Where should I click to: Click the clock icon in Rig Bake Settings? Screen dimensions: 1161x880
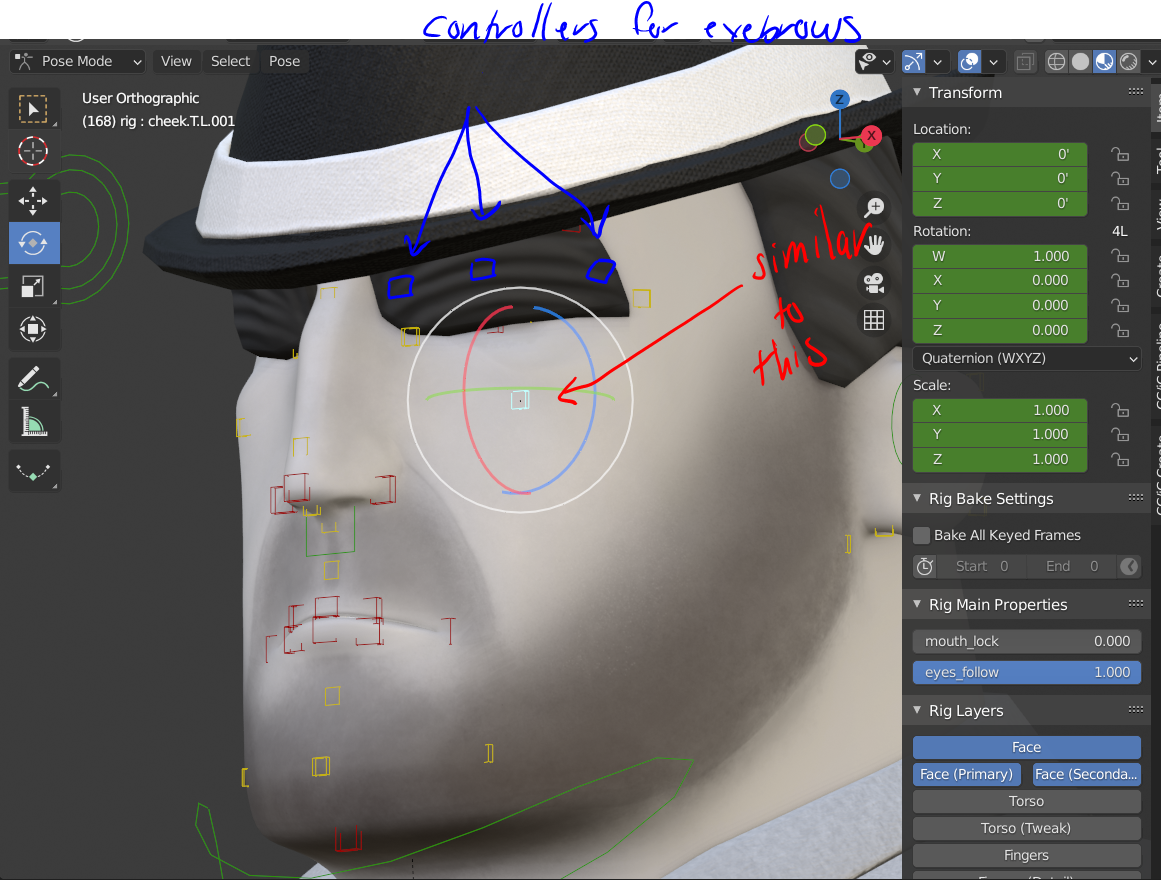tap(925, 567)
